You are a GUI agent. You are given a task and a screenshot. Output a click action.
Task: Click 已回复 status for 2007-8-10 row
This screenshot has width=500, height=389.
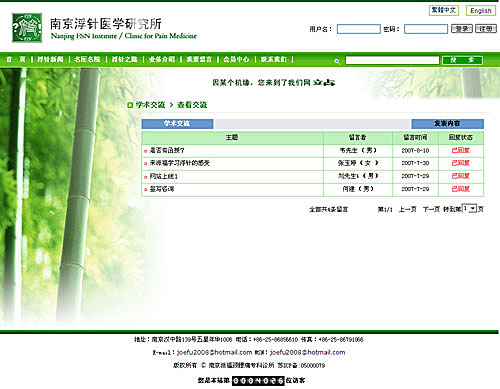coord(461,150)
